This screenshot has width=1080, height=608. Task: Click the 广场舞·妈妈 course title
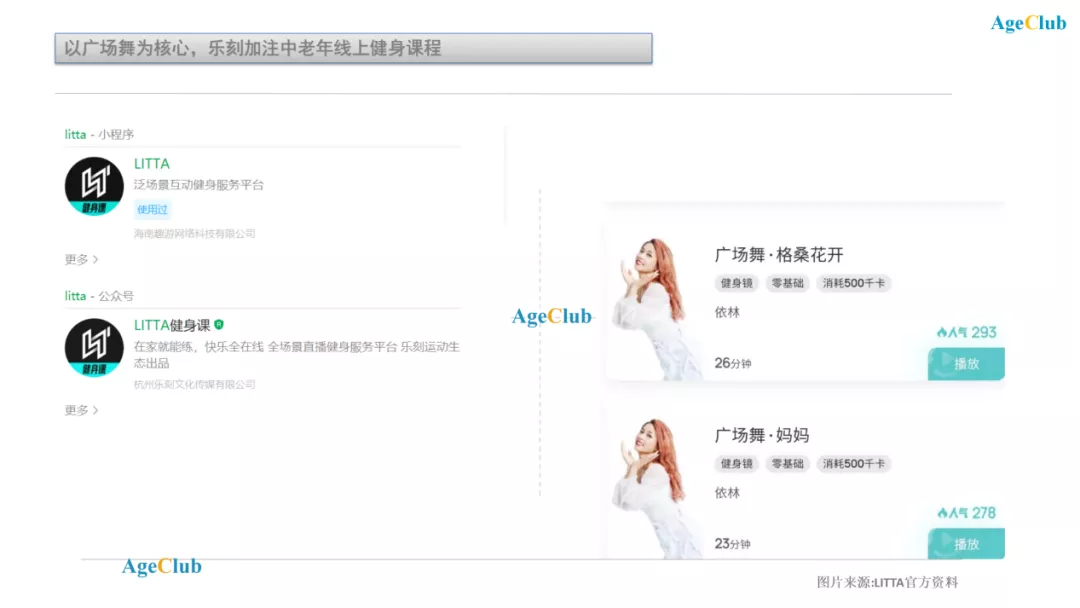761,435
